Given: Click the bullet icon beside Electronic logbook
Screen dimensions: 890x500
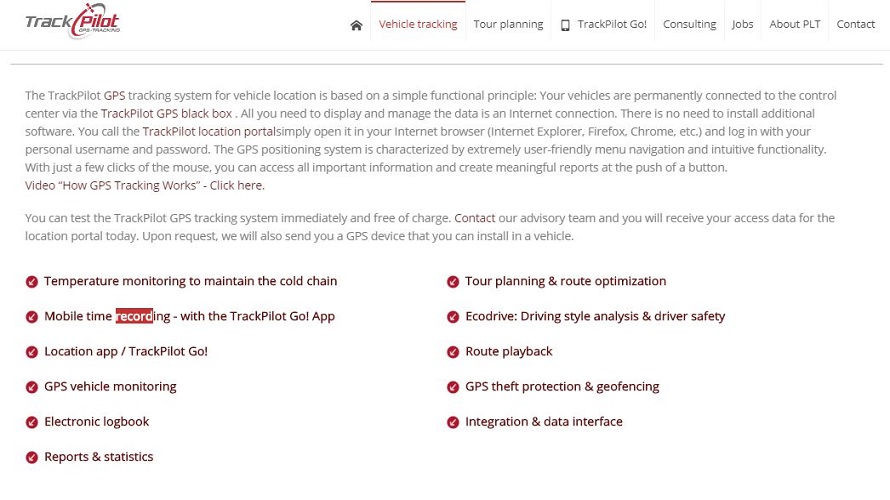Looking at the screenshot, I should pos(32,422).
